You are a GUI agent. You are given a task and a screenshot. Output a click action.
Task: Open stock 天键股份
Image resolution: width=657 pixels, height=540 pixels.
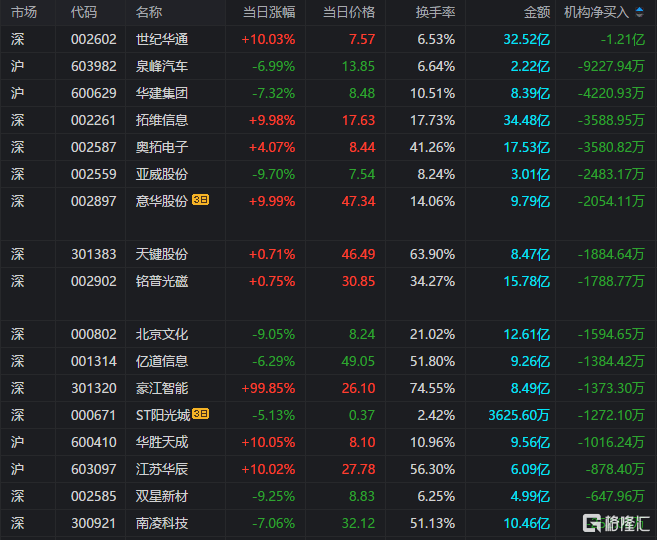162,254
